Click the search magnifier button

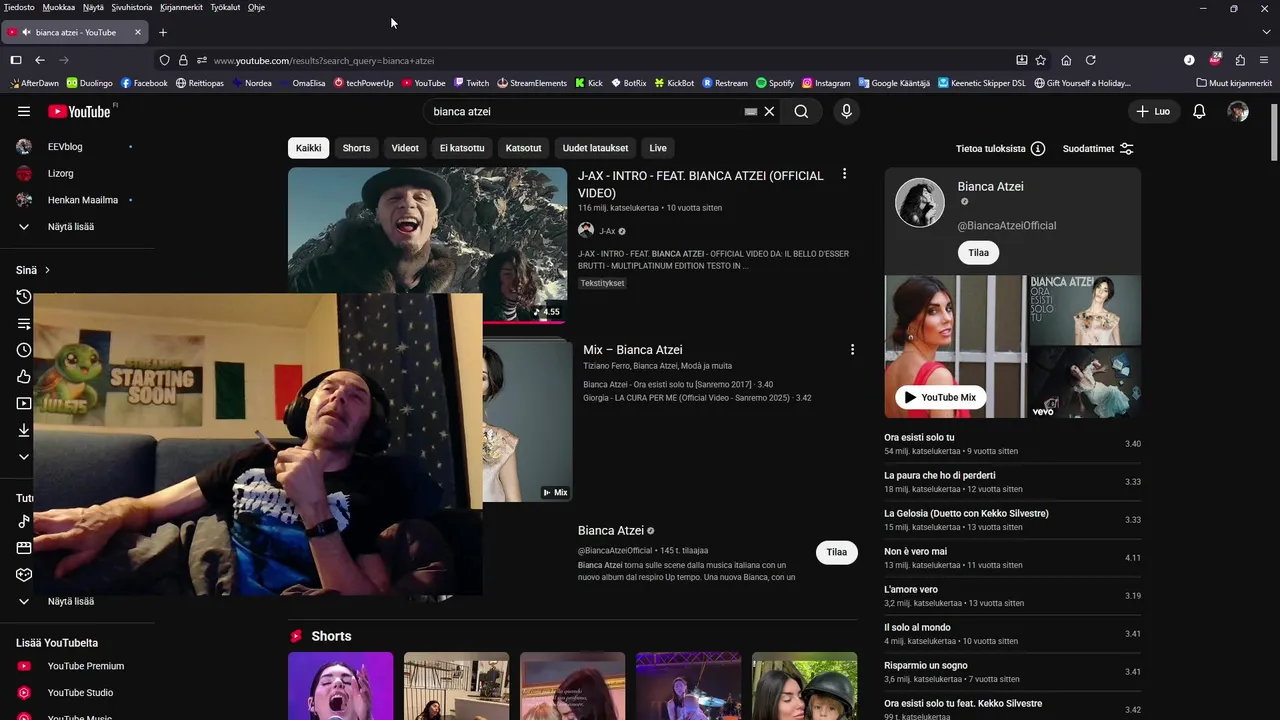(x=801, y=112)
